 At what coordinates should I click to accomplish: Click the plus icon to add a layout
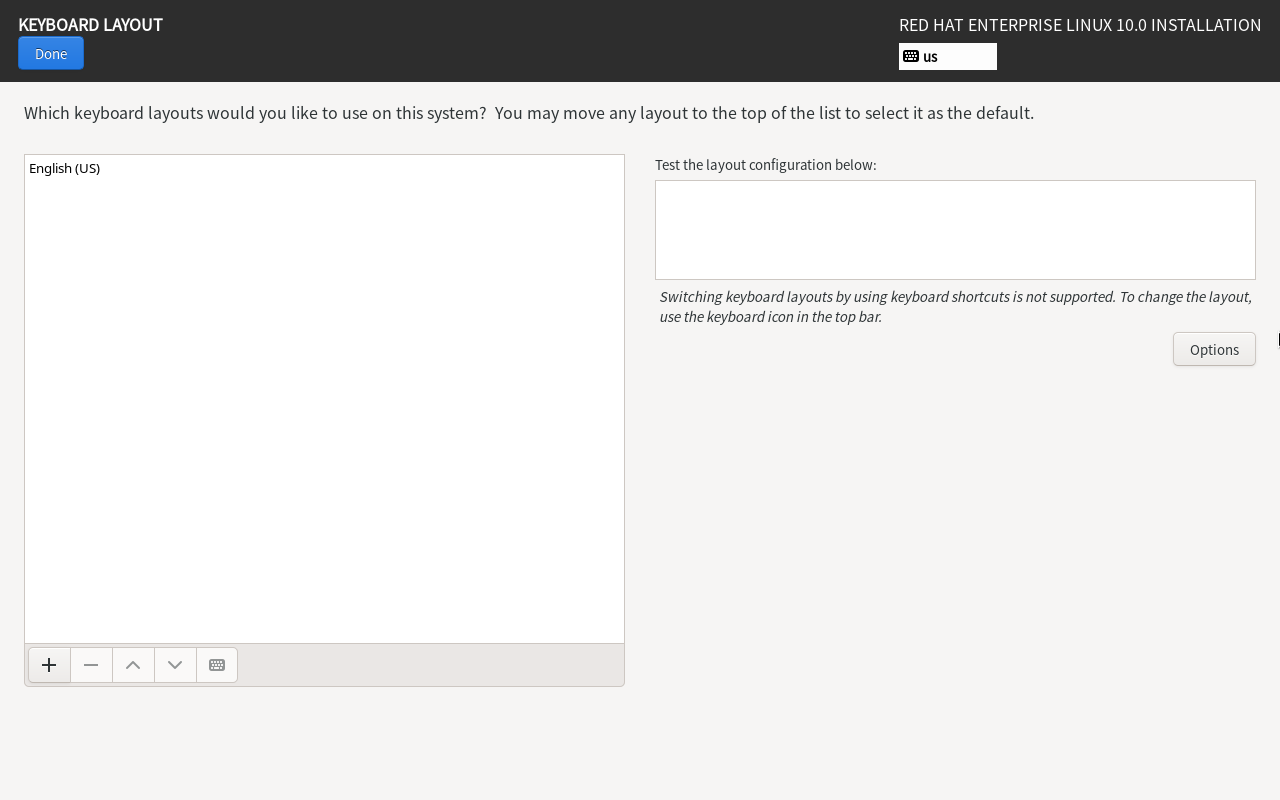[49, 665]
